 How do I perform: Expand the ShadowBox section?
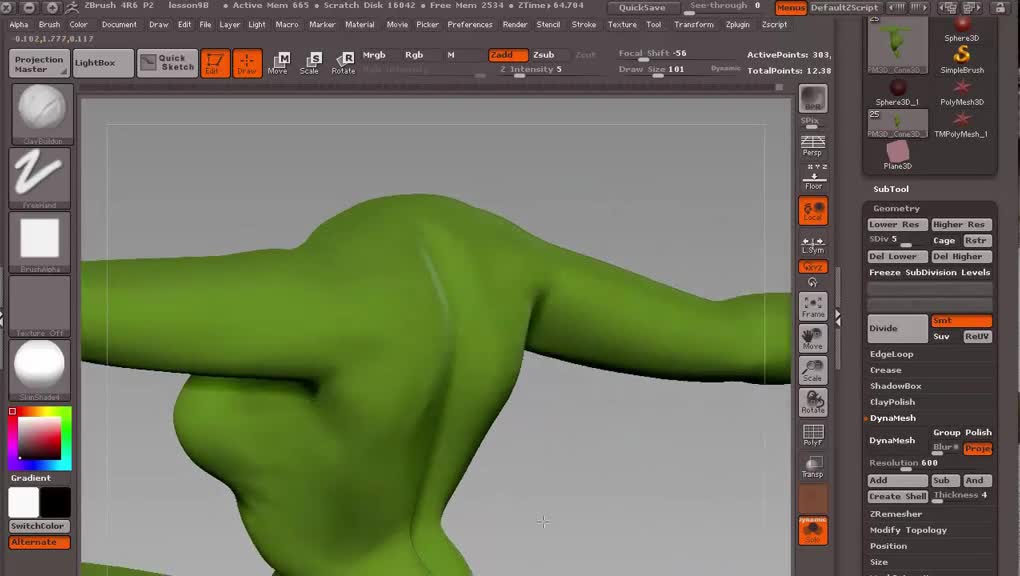(895, 386)
